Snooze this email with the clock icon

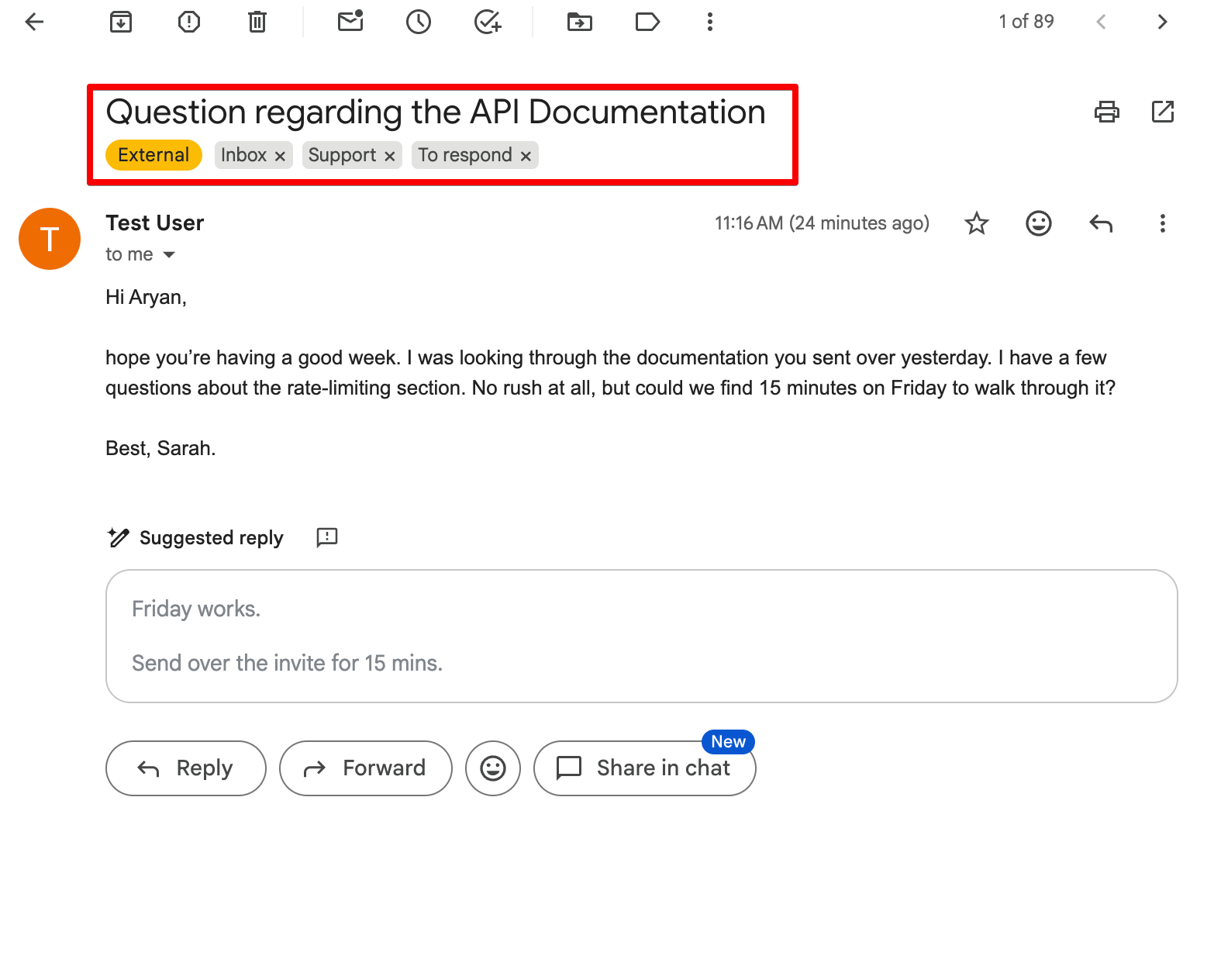click(x=419, y=22)
